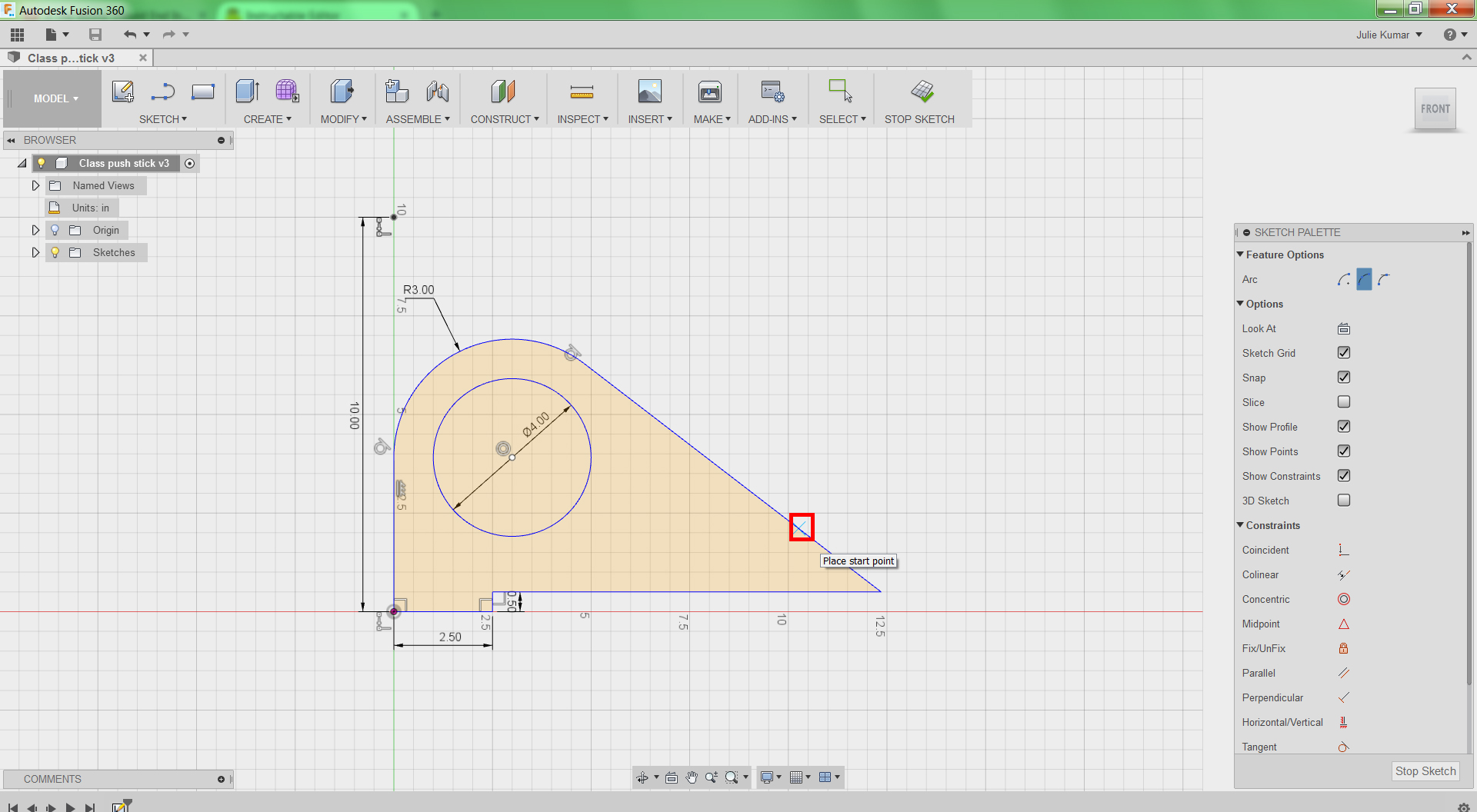Click the Concentric constraint icon
Viewport: 1477px width, 812px height.
pos(1344,600)
